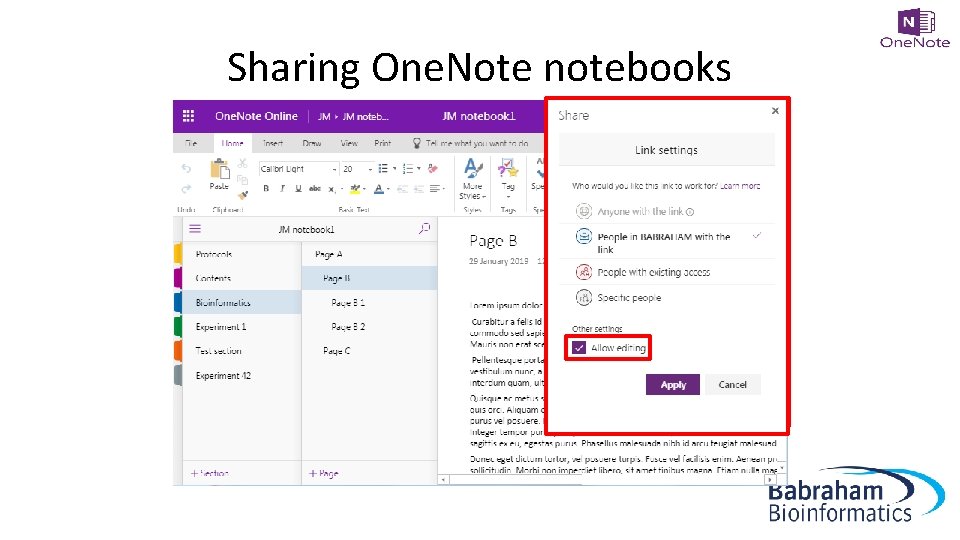The height and width of the screenshot is (540, 960).
Task: Click the Copy icon in Clipboard group
Action: click(x=242, y=179)
